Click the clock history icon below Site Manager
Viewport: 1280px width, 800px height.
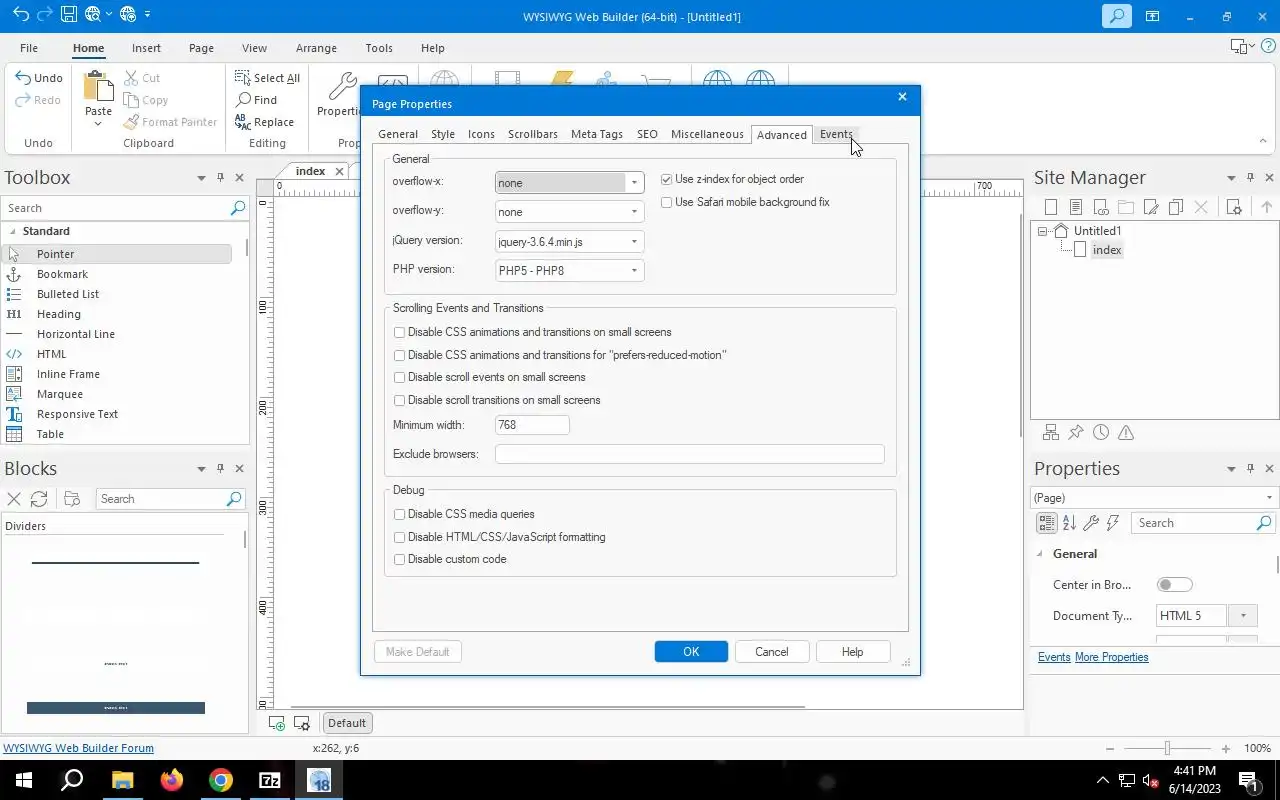coord(1101,433)
